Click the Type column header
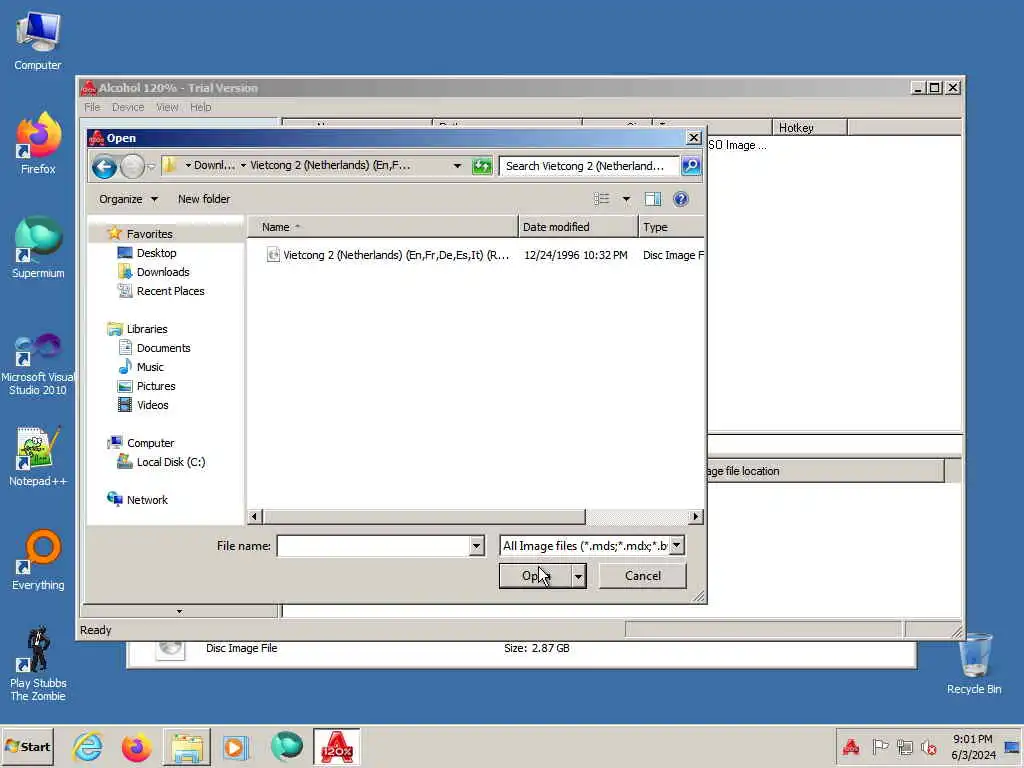The width and height of the screenshot is (1024, 768). pos(671,227)
